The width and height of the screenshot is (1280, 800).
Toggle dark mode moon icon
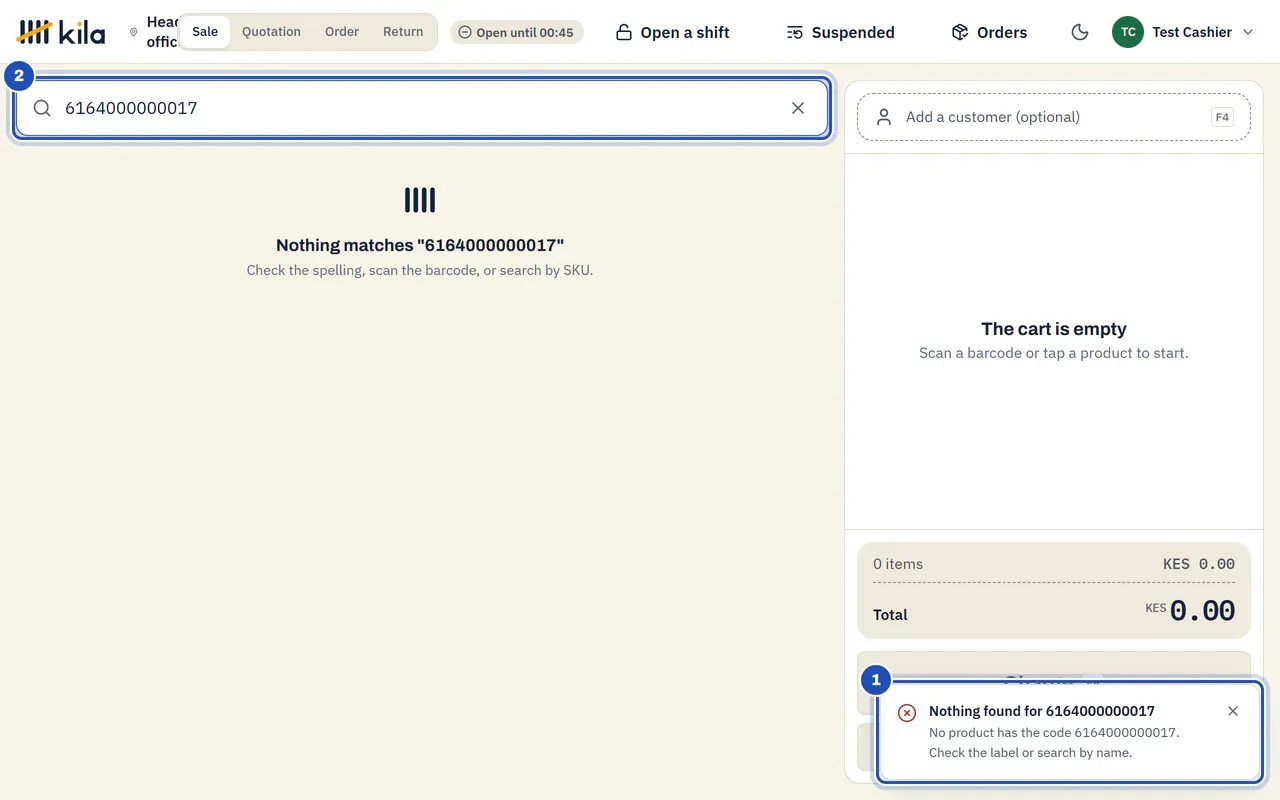(1080, 32)
